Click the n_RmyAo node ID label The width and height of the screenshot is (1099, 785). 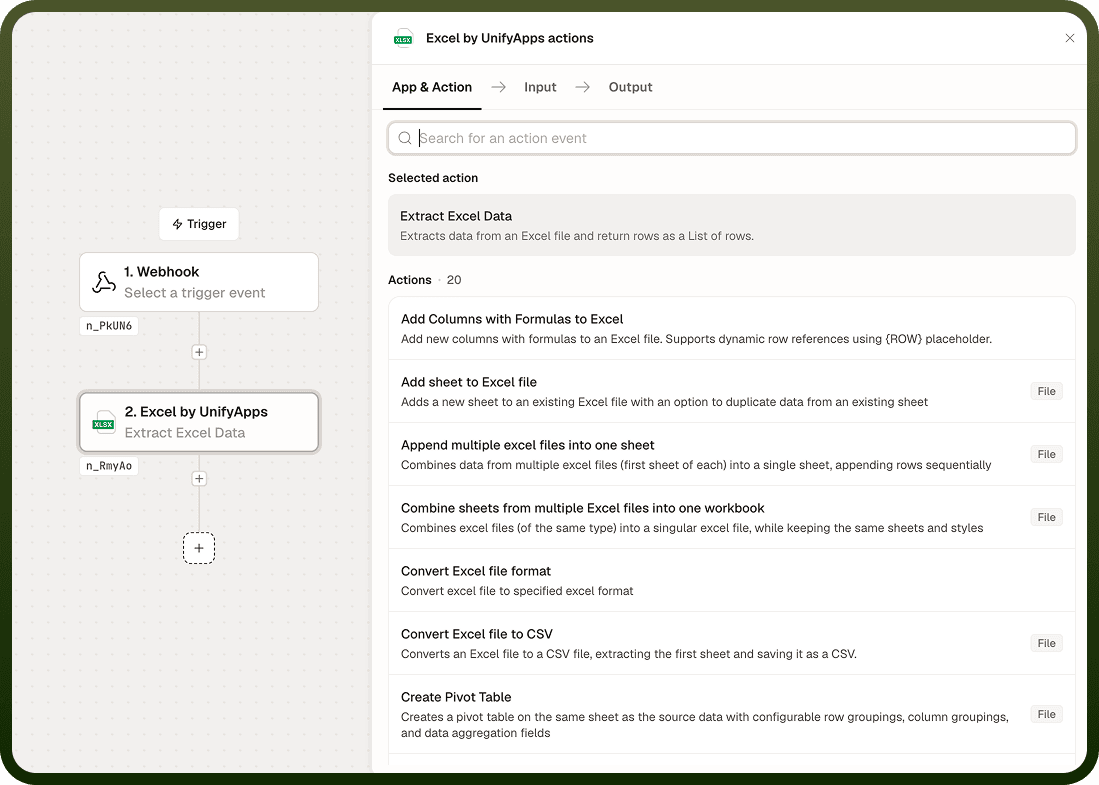109,465
